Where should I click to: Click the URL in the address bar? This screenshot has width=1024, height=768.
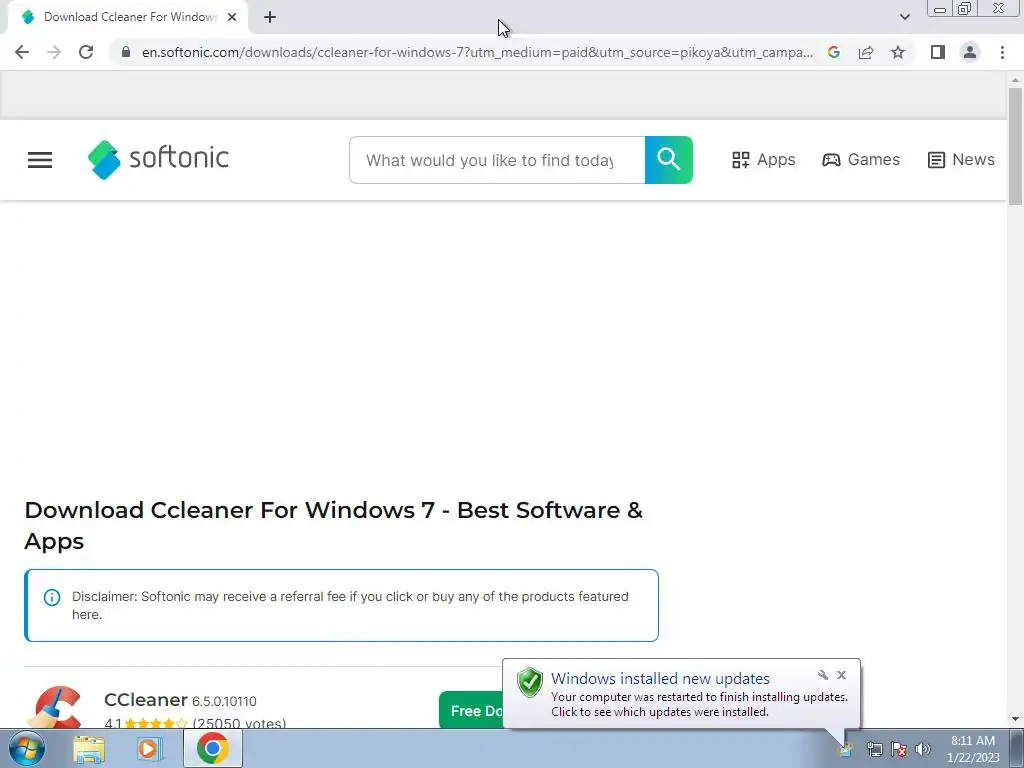pyautogui.click(x=477, y=52)
